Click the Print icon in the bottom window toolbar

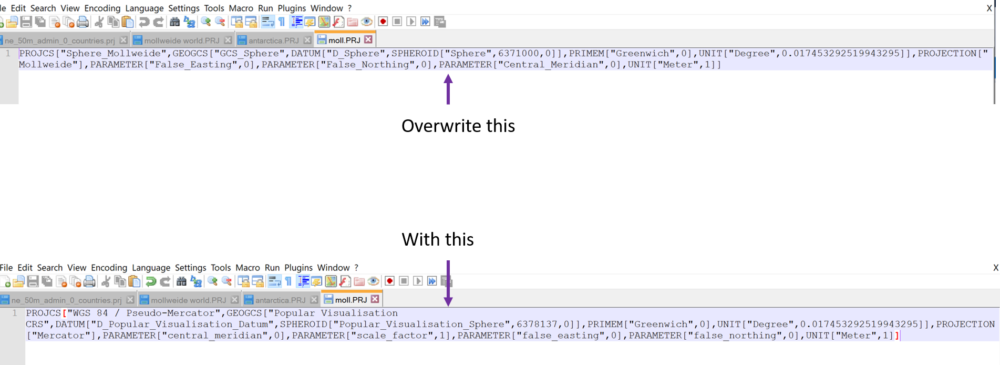tap(89, 281)
